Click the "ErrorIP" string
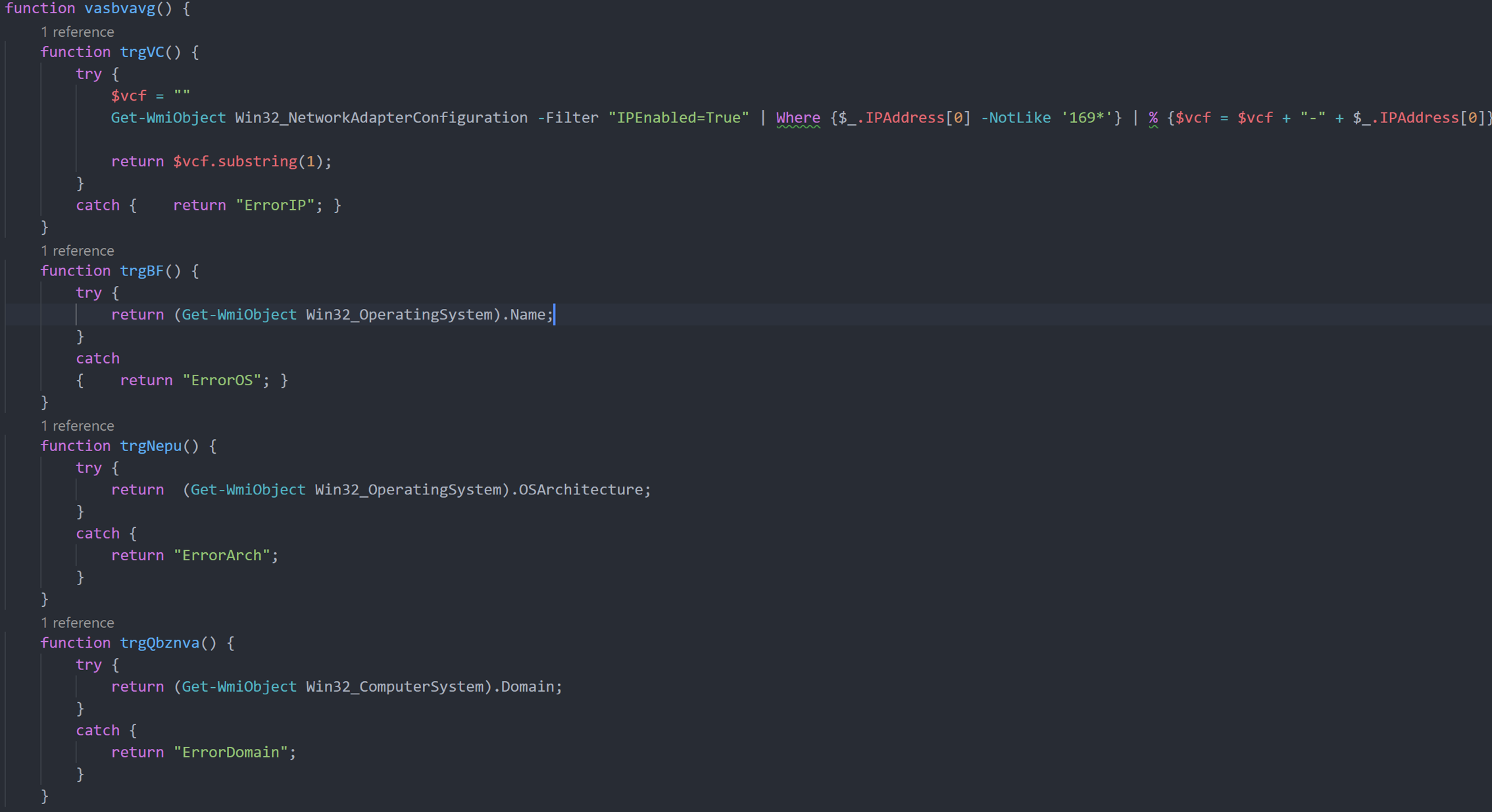The width and height of the screenshot is (1492, 812). click(275, 205)
